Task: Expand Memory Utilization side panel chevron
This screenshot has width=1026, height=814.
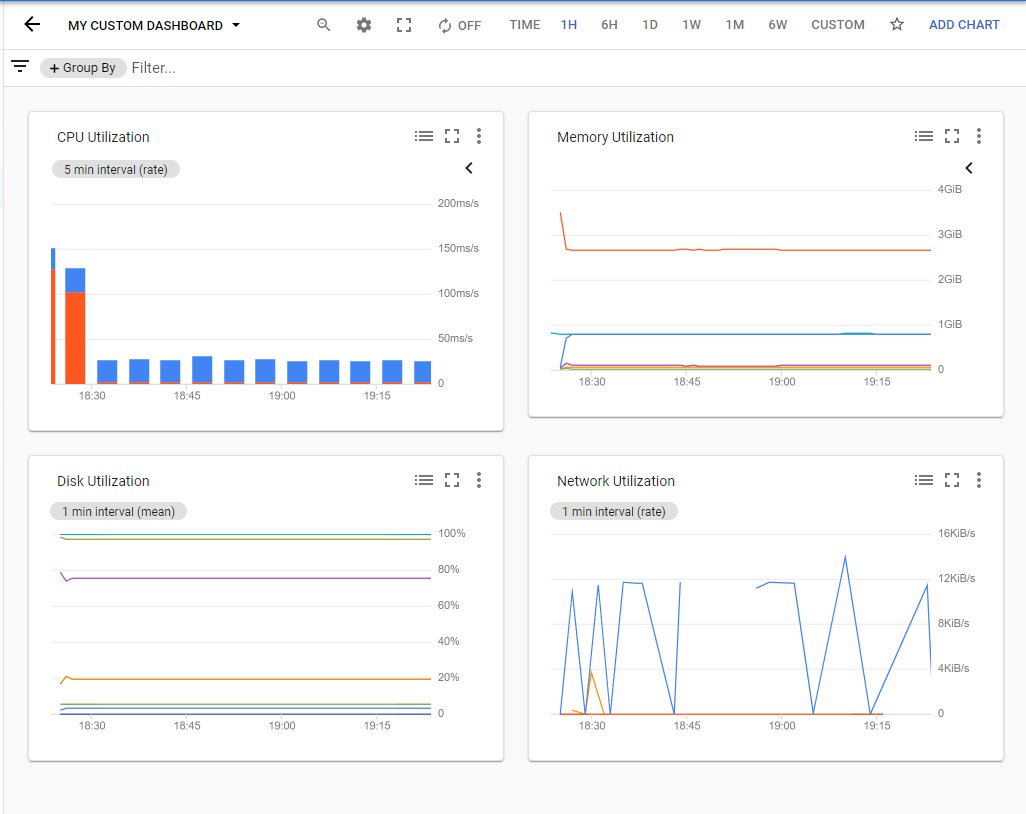Action: [x=968, y=168]
